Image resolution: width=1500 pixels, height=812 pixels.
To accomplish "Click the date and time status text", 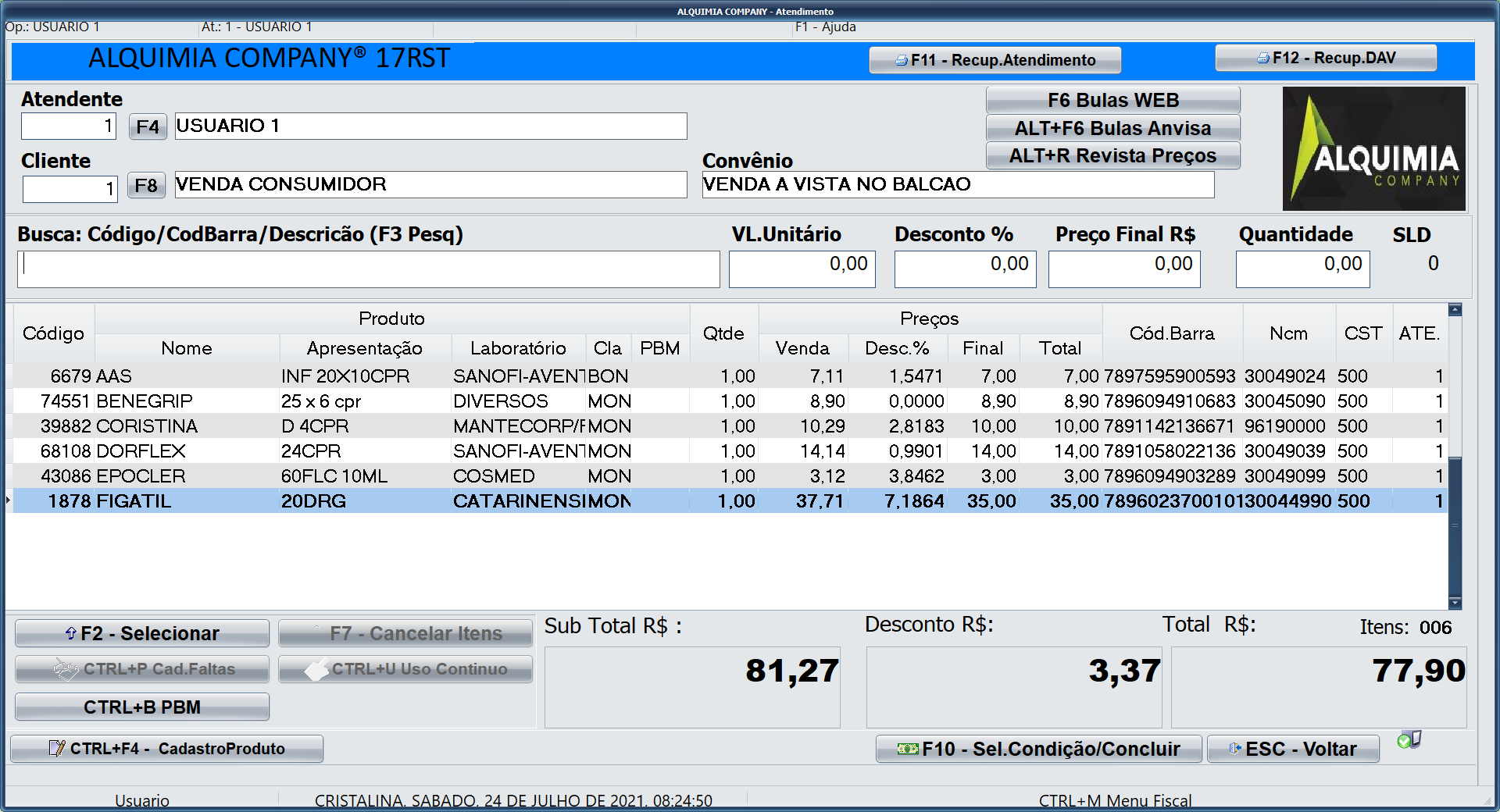I will 513,800.
